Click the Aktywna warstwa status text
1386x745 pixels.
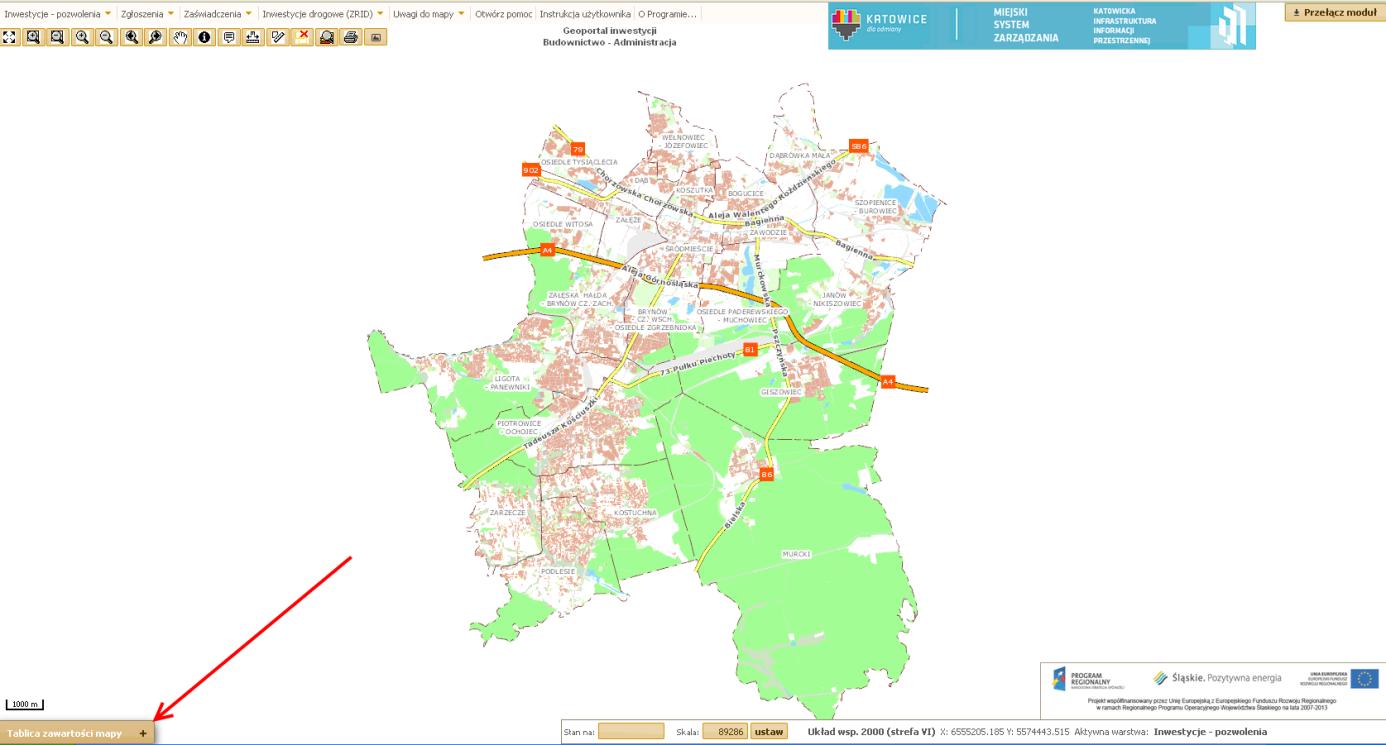pos(1112,732)
